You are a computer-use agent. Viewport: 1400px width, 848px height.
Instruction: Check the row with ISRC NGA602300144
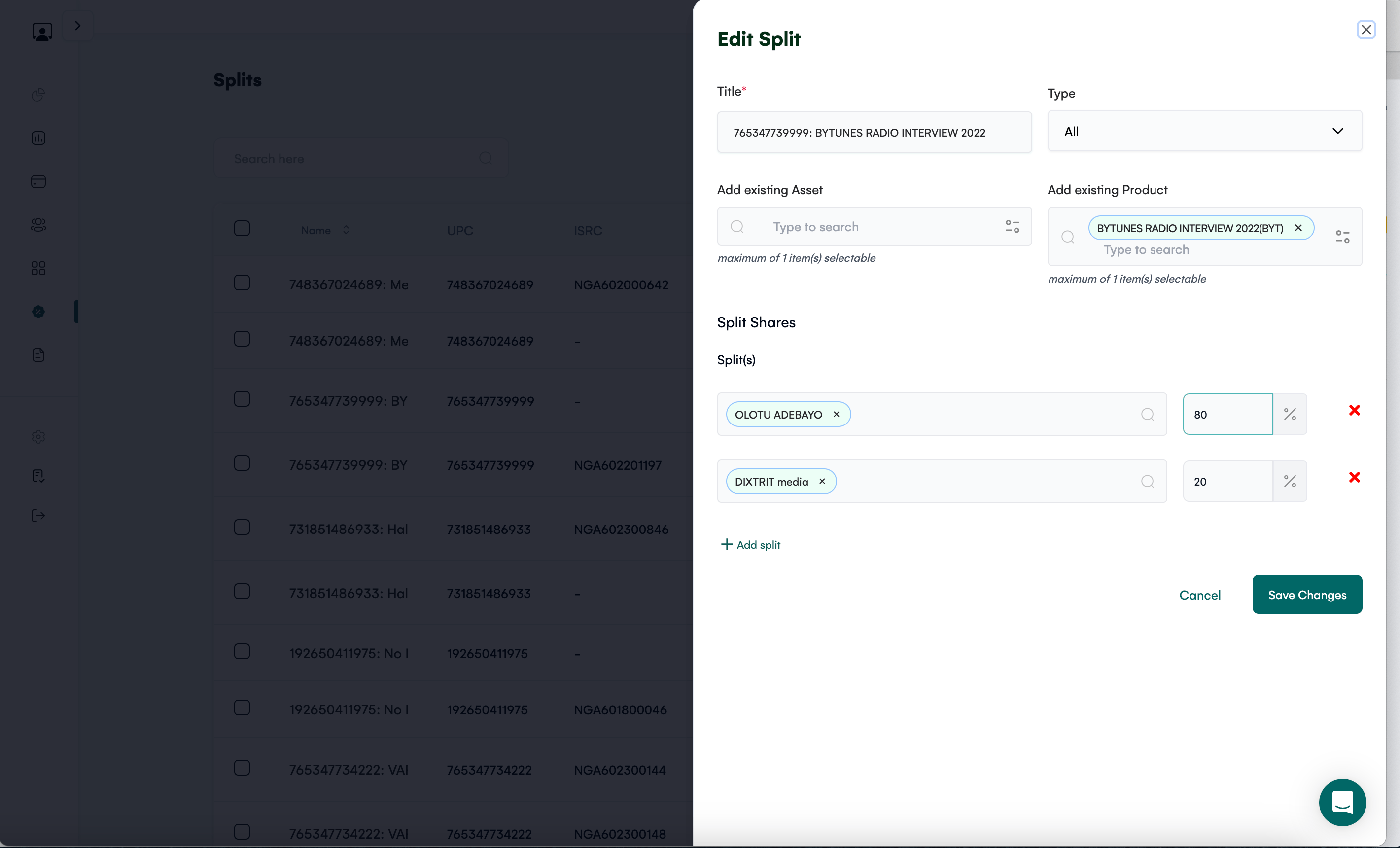point(242,768)
